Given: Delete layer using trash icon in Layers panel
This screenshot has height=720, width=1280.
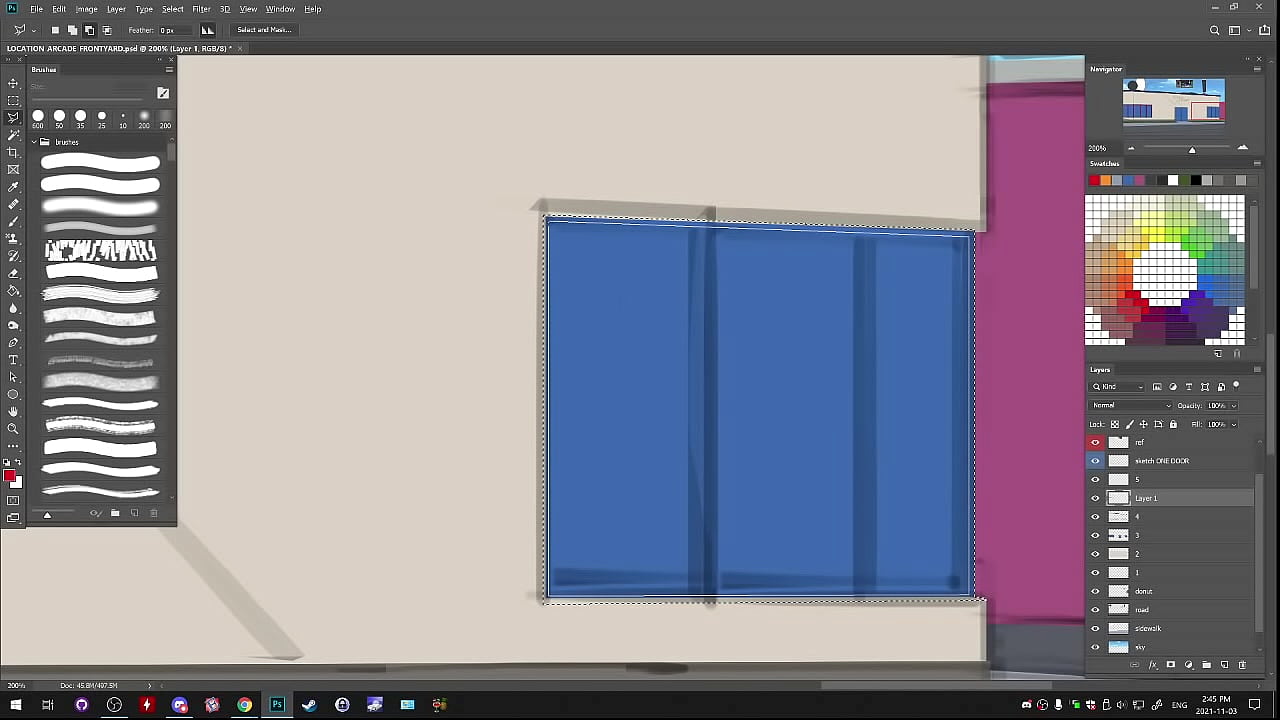Looking at the screenshot, I should click(1242, 665).
